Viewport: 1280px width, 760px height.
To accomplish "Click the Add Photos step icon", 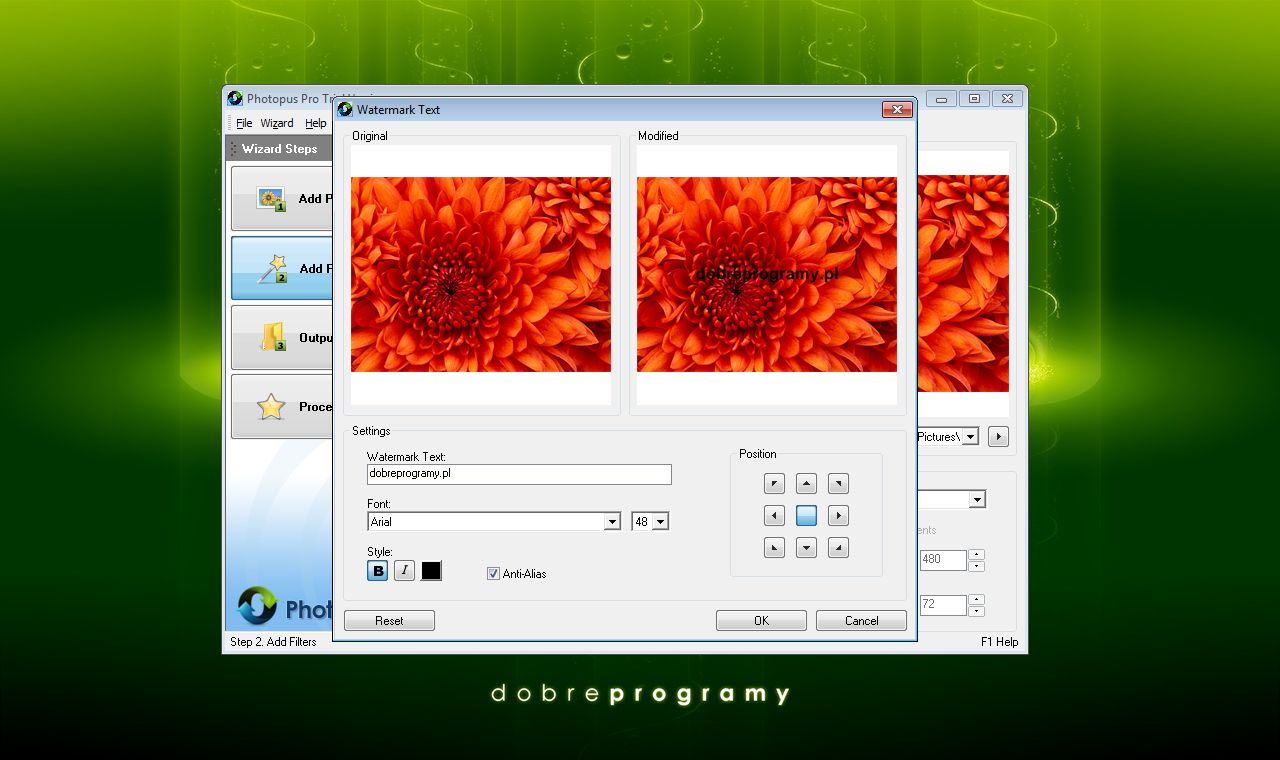I will 271,199.
